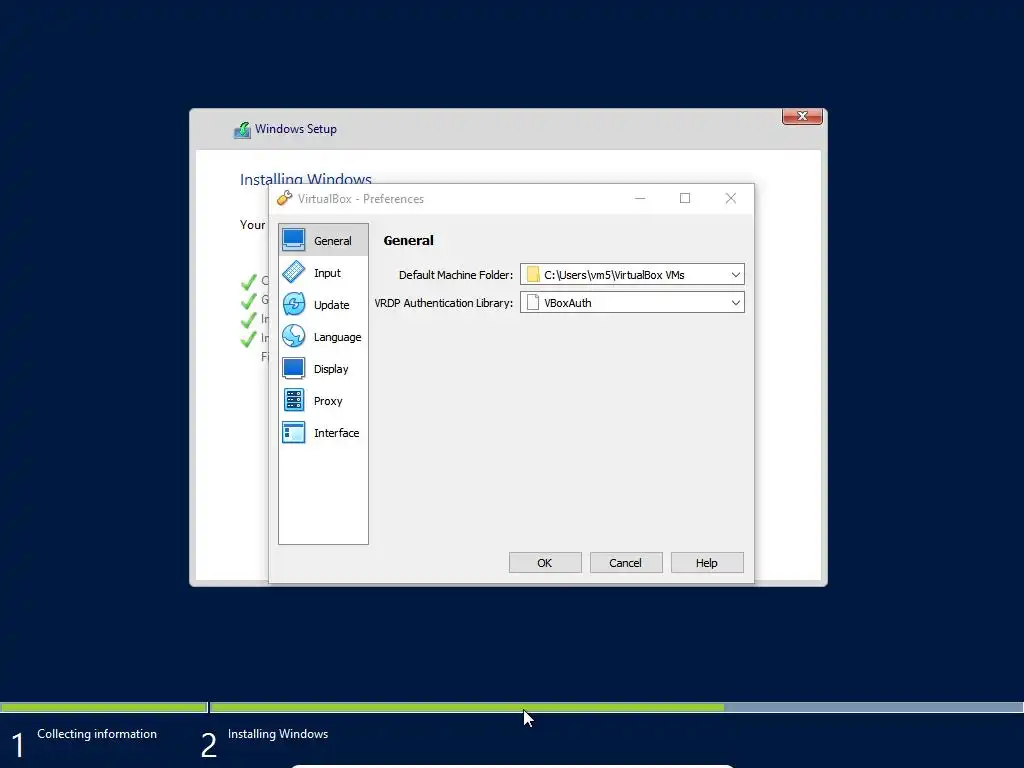Open the Interface preferences page

point(323,432)
